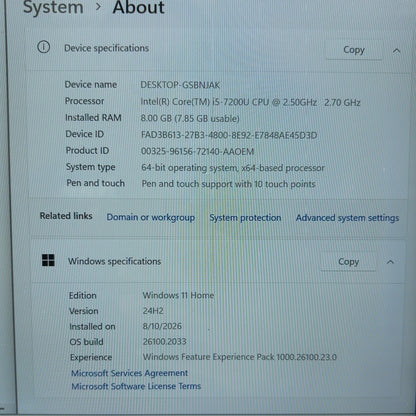The width and height of the screenshot is (416, 416).
Task: Click the Pen and touch label
Action: click(x=96, y=183)
